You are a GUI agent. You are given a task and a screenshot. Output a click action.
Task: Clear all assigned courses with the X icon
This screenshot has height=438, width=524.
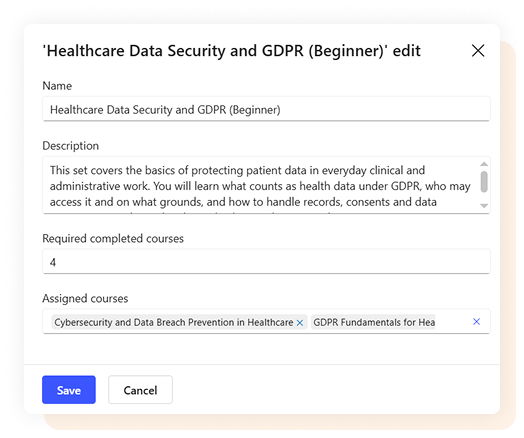click(x=477, y=321)
